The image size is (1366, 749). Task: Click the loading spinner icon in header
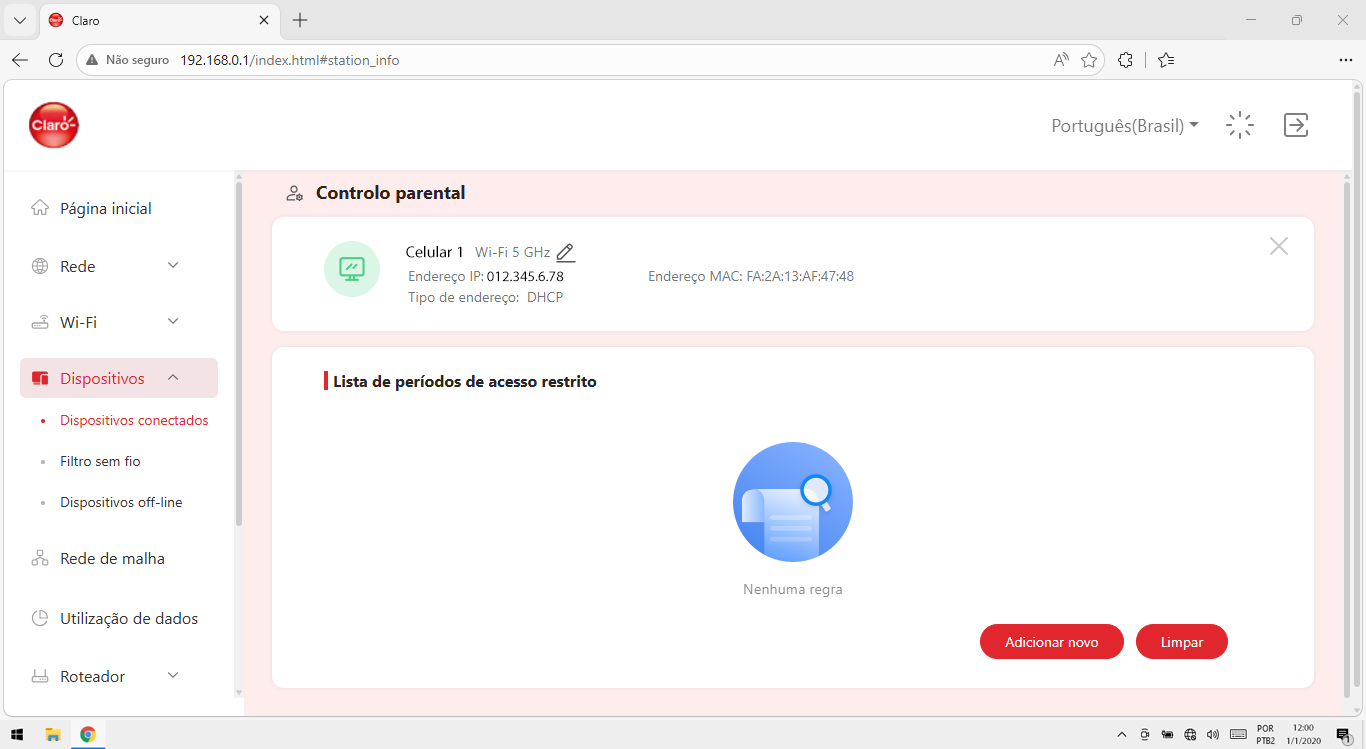tap(1240, 125)
